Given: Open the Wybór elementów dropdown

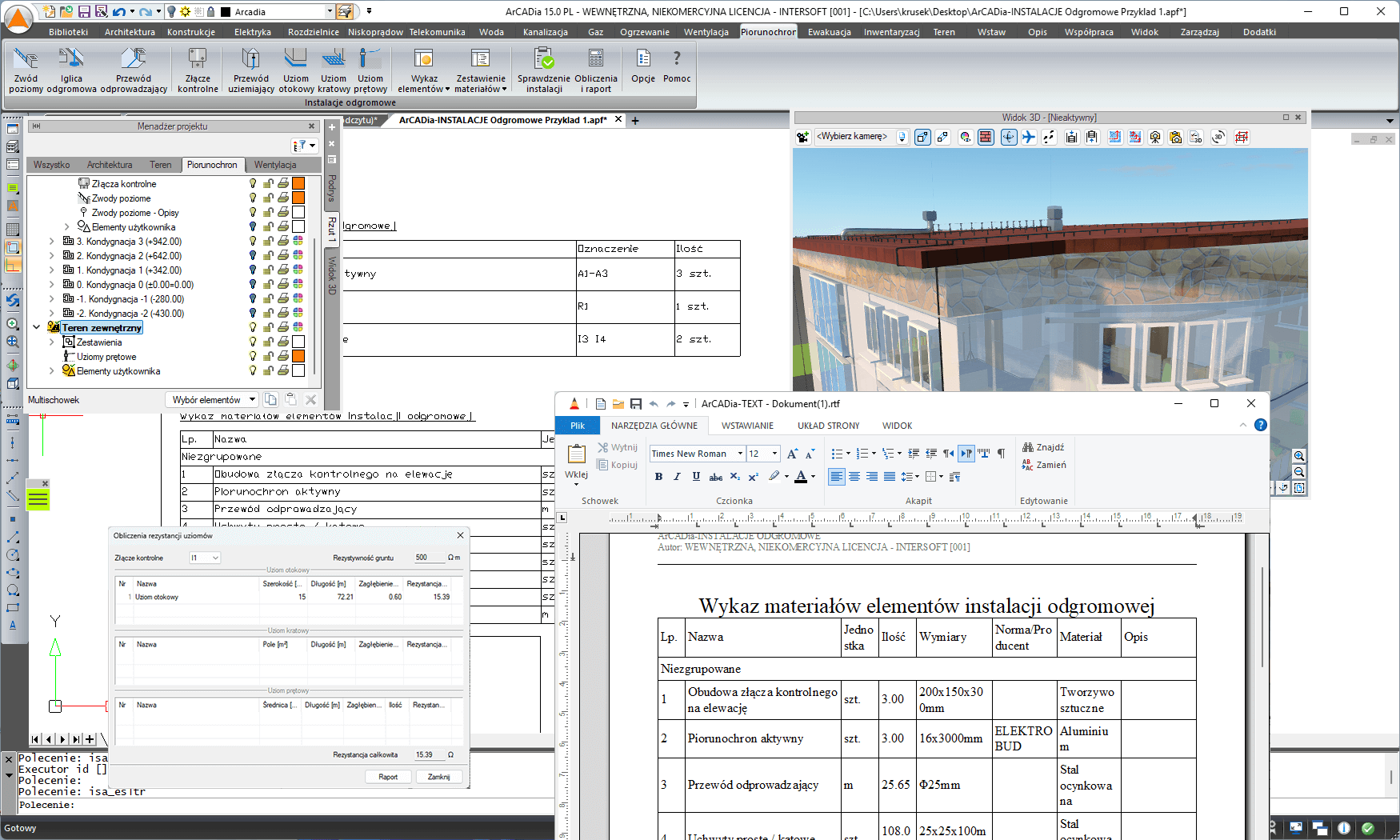Looking at the screenshot, I should [212, 400].
